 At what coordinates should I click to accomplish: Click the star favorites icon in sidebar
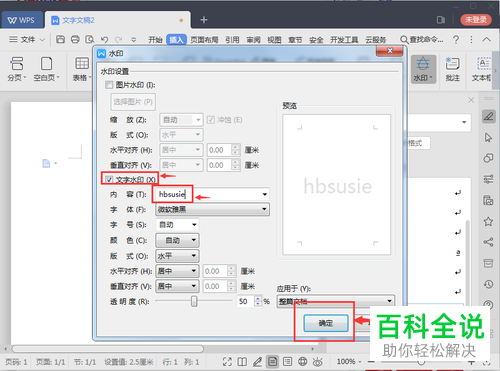488,221
